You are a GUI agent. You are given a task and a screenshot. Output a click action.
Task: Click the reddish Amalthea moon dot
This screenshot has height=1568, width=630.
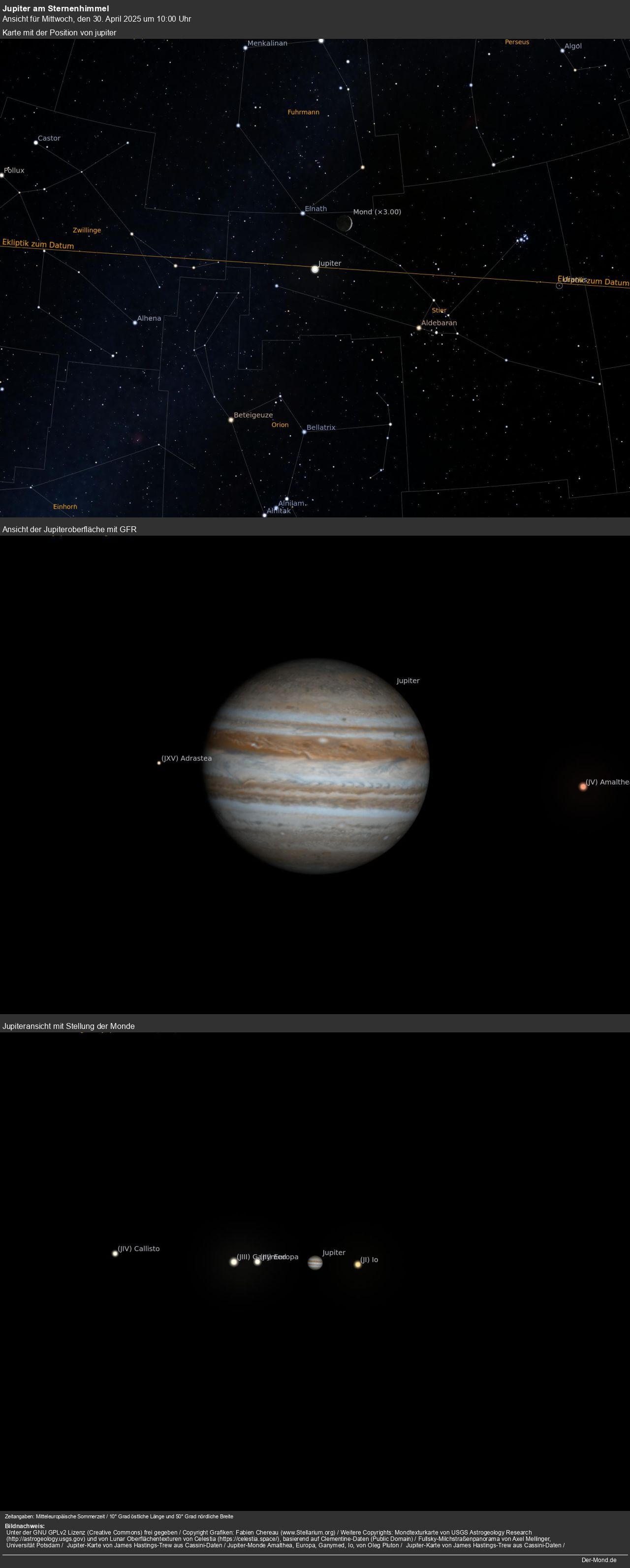pos(583,786)
